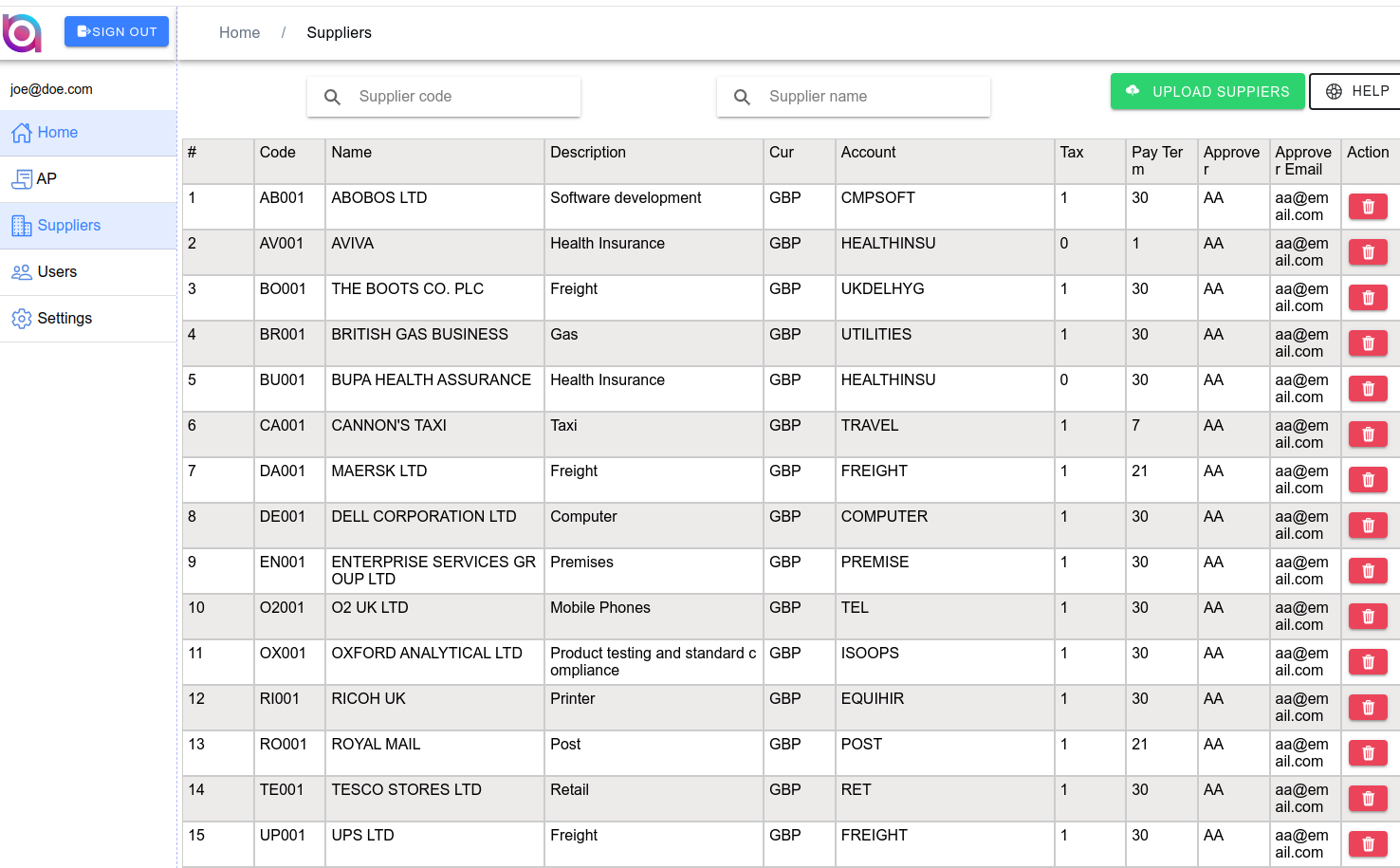Screen dimensions: 1400x868
Task: Go to the Users sidebar section
Action: tap(88, 272)
